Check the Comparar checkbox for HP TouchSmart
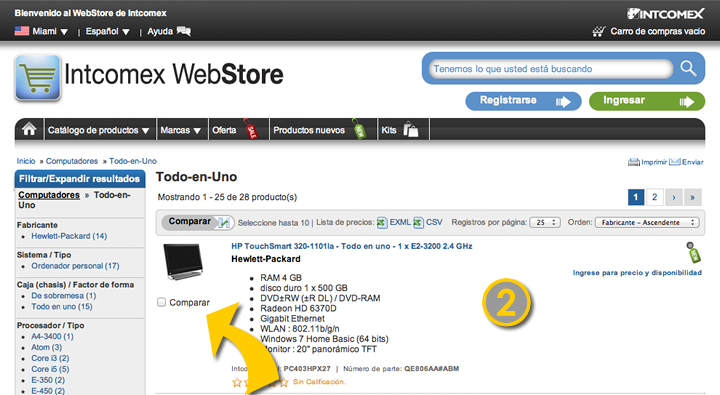Viewport: 720px width, 395px height. point(161,302)
